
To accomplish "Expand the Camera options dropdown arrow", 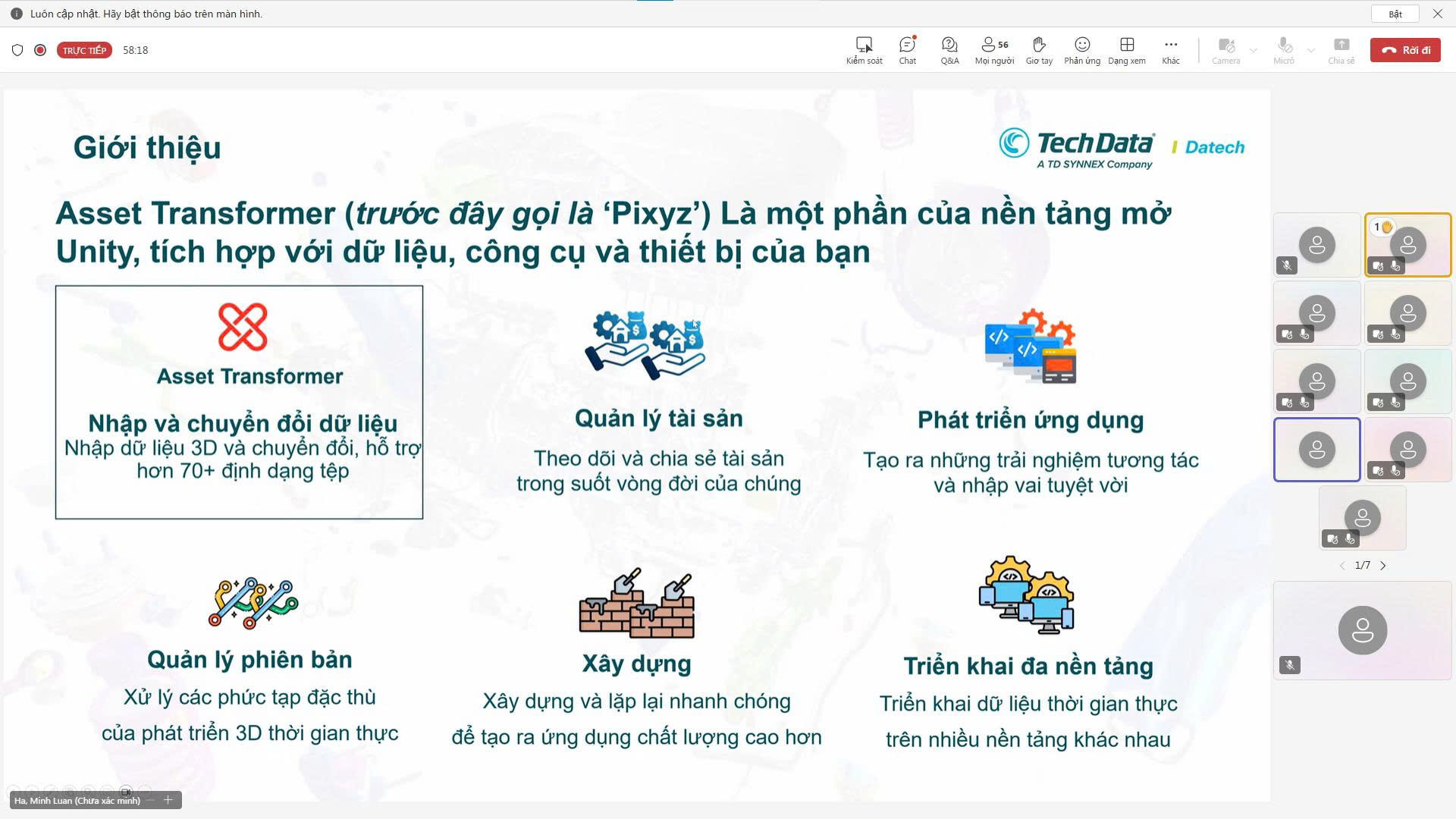I will [x=1254, y=51].
